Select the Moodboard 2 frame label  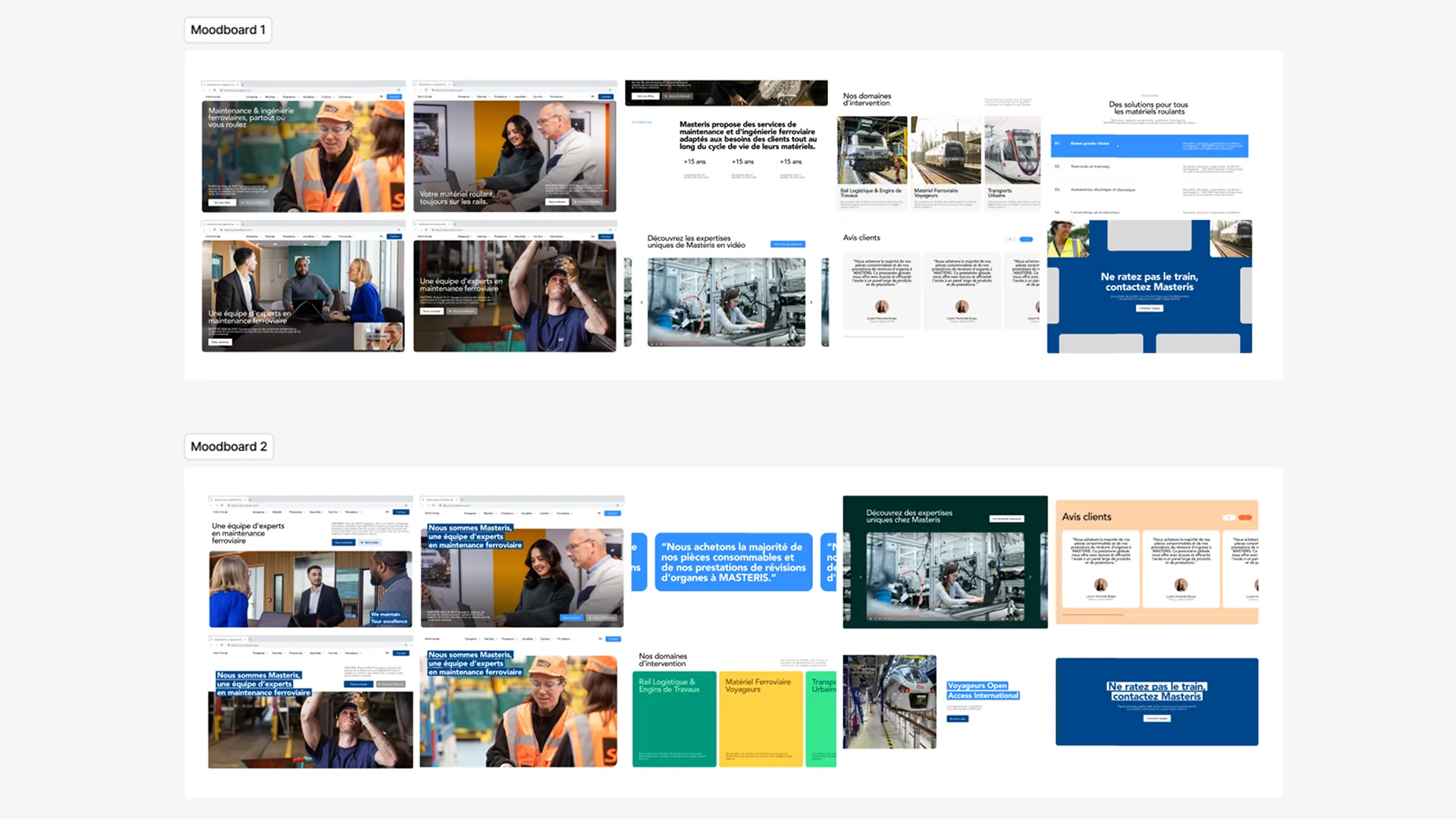tap(228, 447)
